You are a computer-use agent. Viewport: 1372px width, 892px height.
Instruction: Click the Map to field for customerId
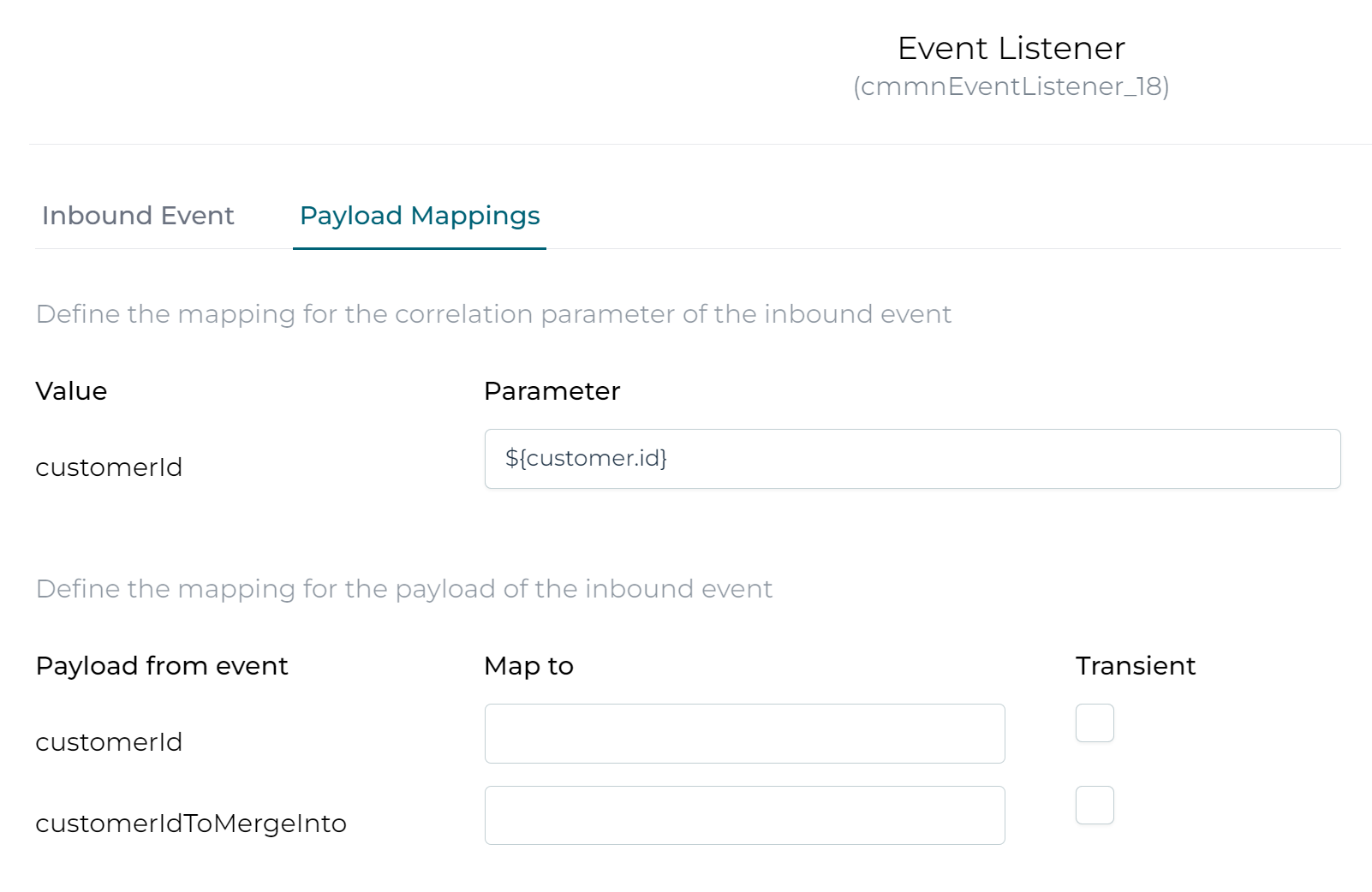pyautogui.click(x=744, y=734)
